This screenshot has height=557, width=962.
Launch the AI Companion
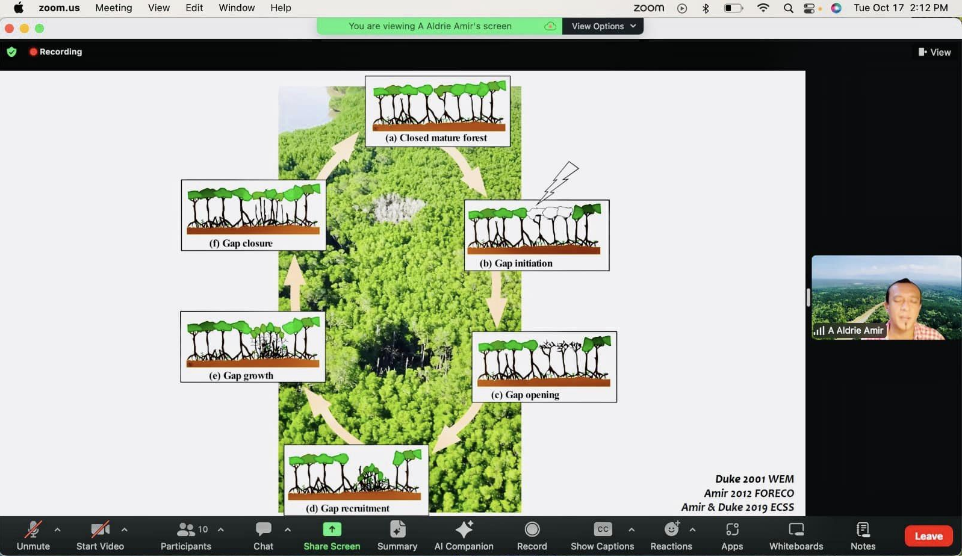coord(463,535)
